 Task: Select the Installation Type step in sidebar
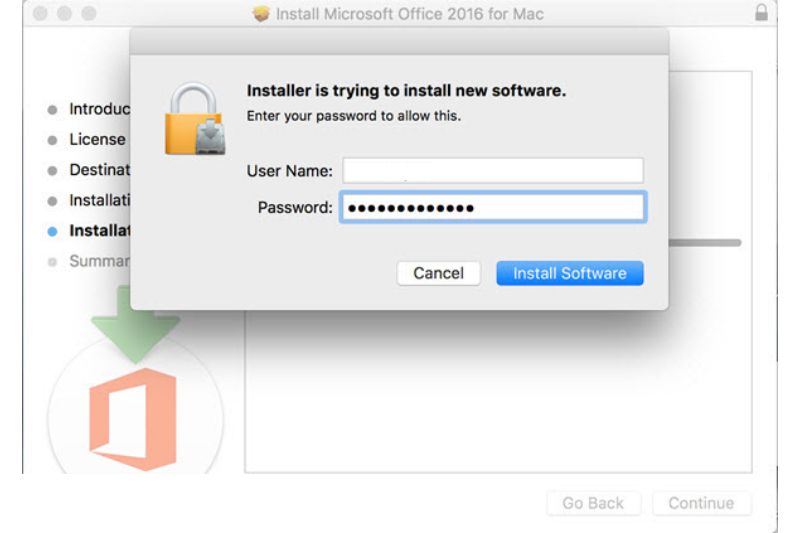pos(99,200)
